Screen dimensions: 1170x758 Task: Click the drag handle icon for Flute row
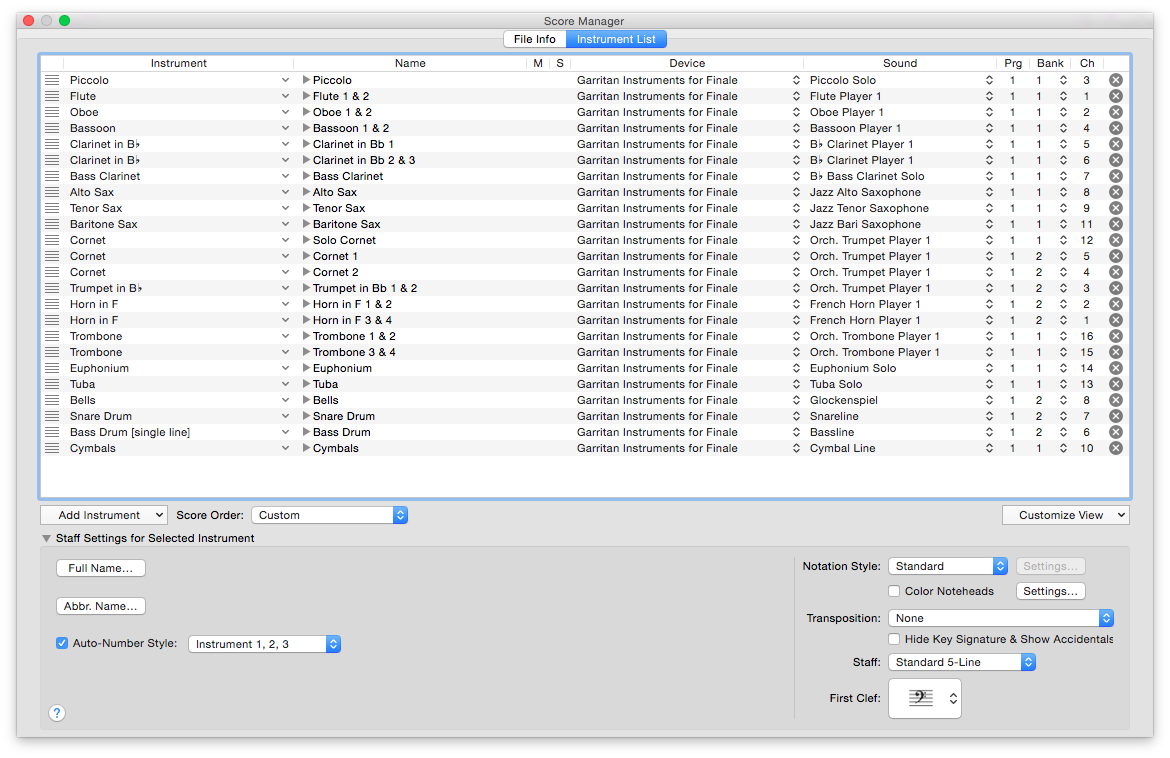tap(52, 96)
